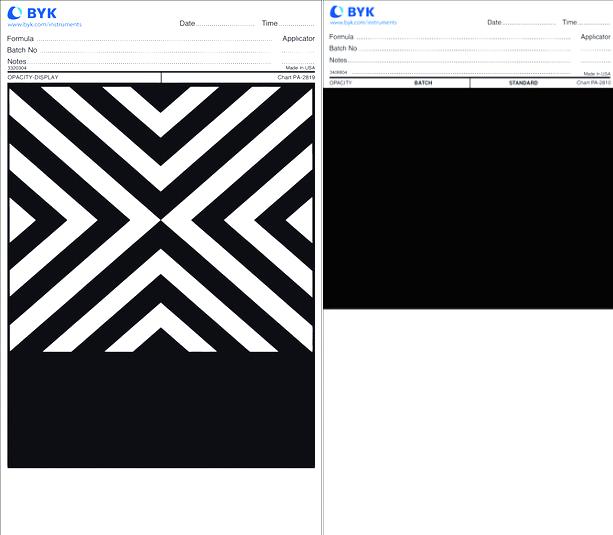This screenshot has width=613, height=535.
Task: Click the Date field on the right chart
Action: (x=521, y=22)
